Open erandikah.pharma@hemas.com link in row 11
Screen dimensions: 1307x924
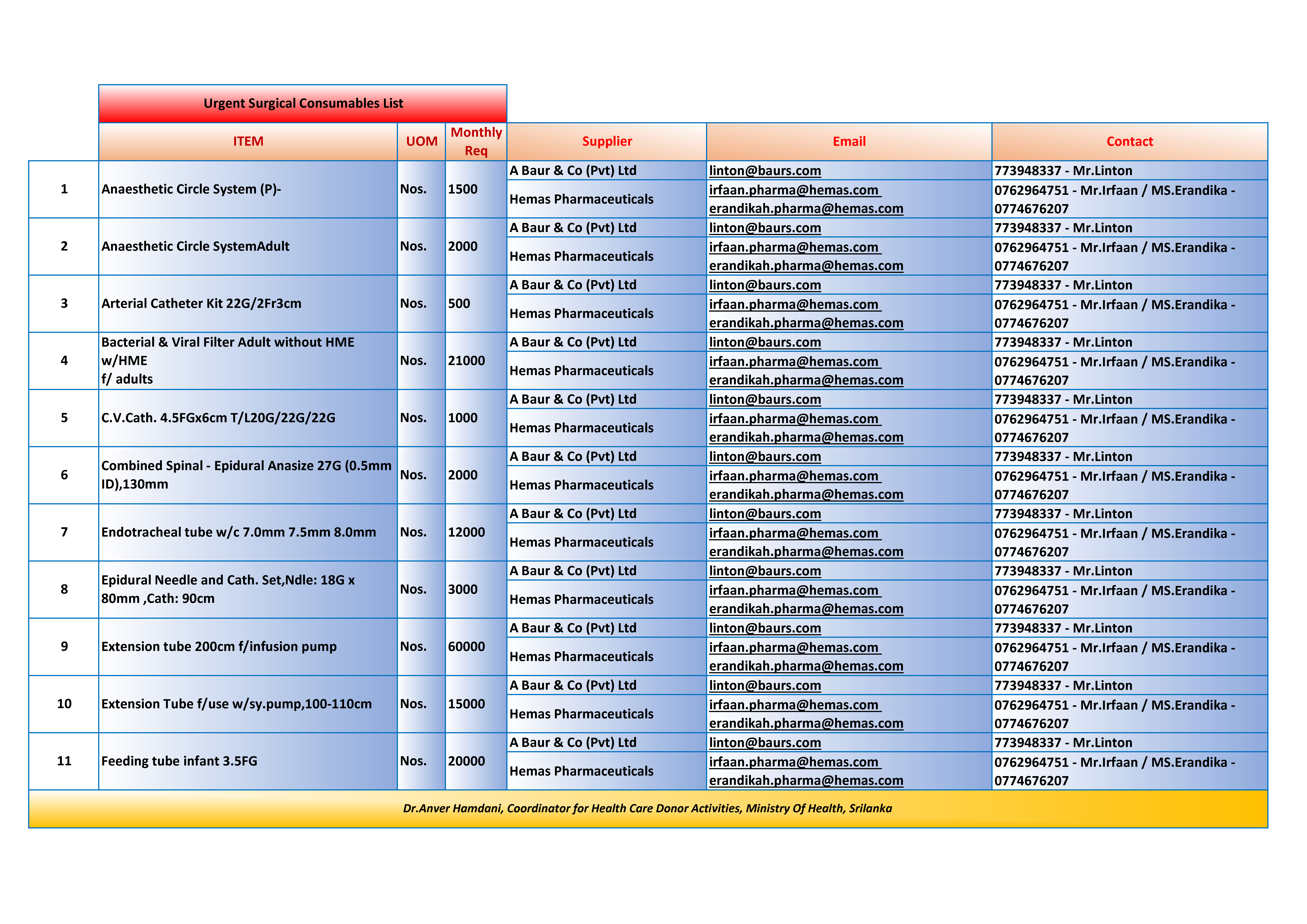point(806,781)
